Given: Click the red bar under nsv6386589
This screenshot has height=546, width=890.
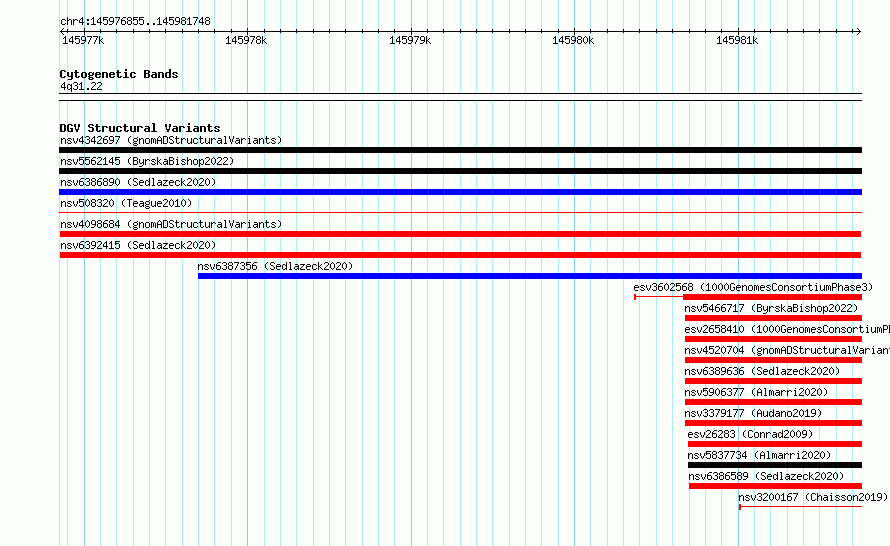Looking at the screenshot, I should [775, 486].
